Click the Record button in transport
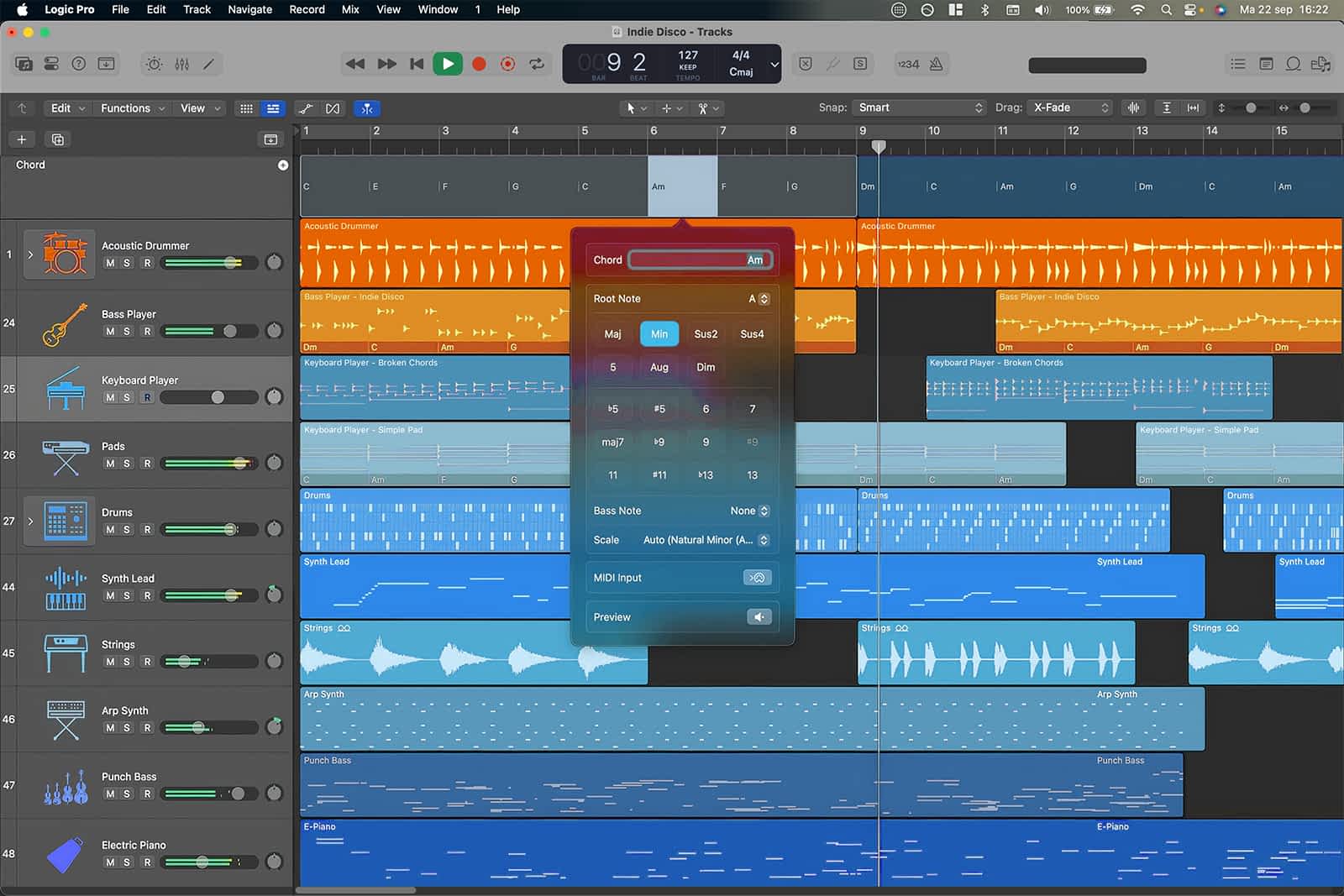Viewport: 1344px width, 896px height. pyautogui.click(x=479, y=64)
